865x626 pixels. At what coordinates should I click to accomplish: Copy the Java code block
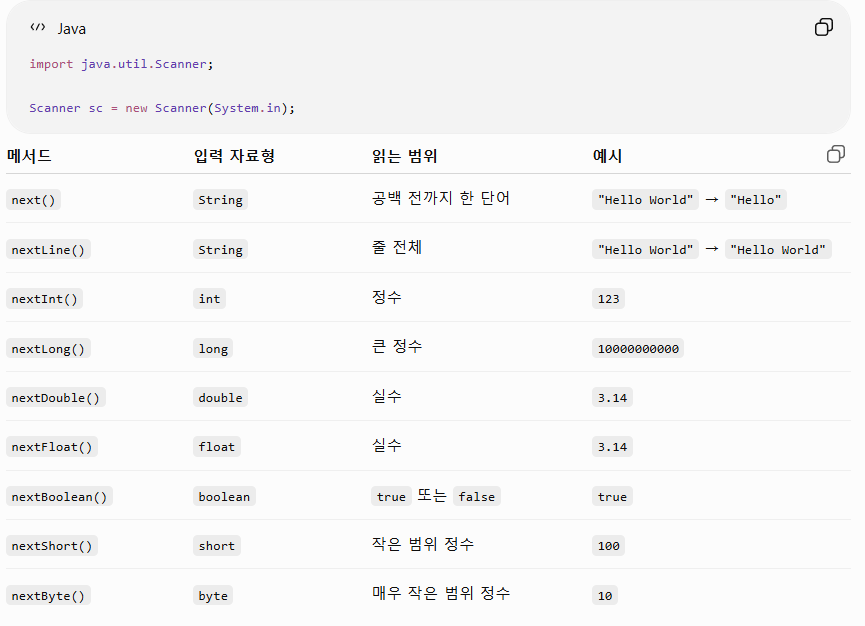tap(824, 27)
